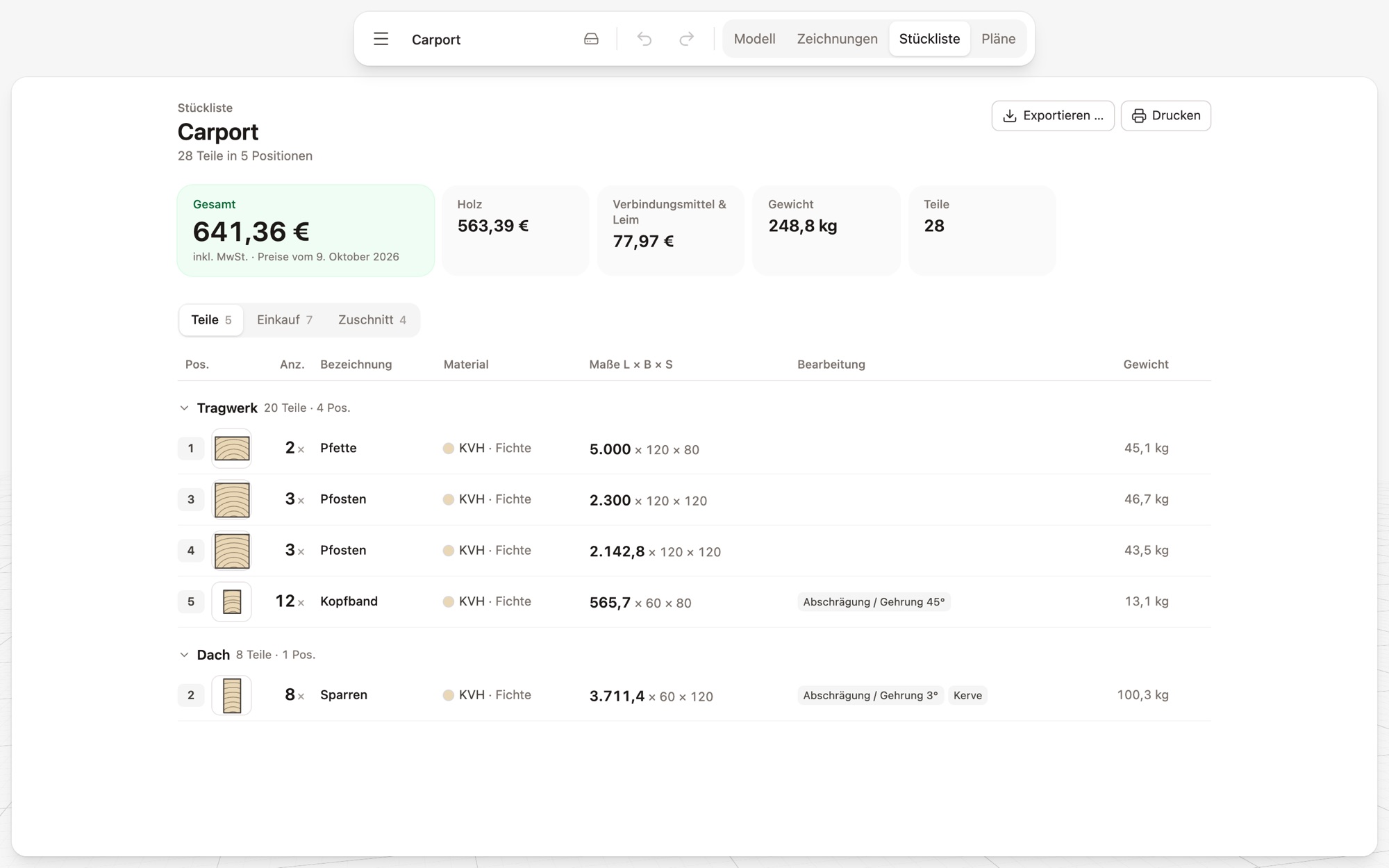
Task: Open thumbnail of Pfosten position 3
Action: tap(231, 499)
